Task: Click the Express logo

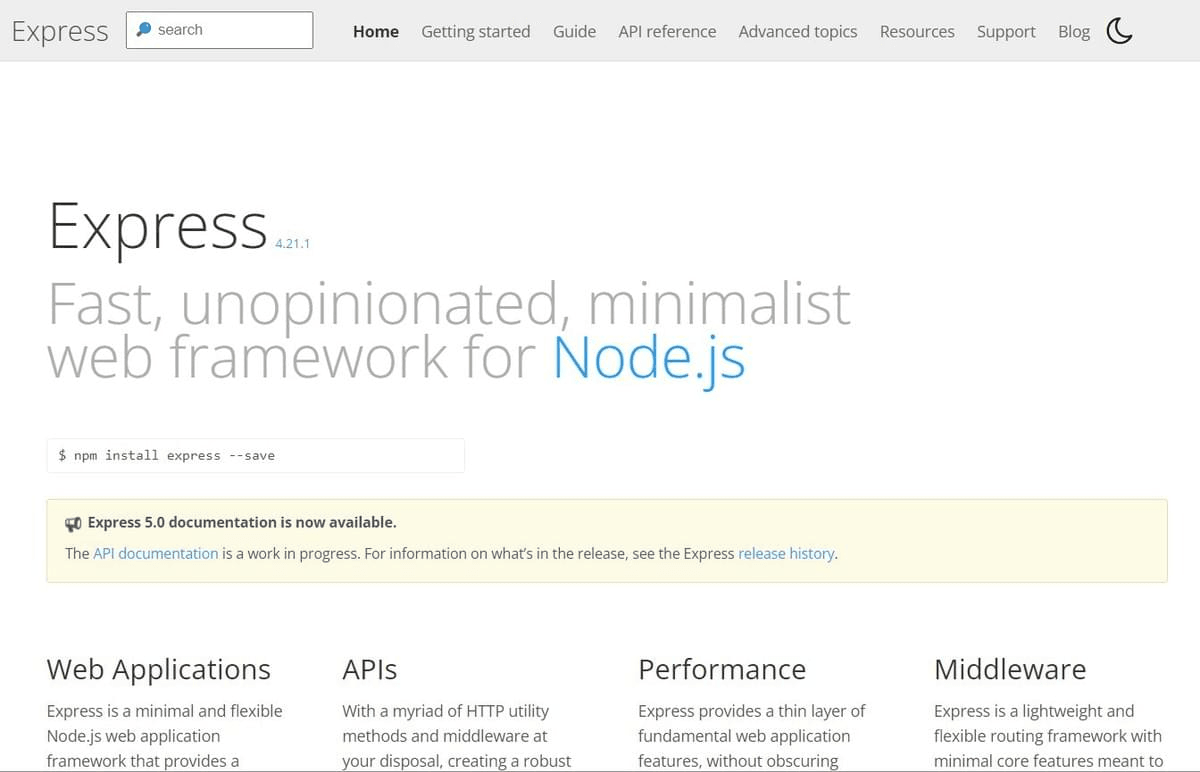Action: click(59, 31)
